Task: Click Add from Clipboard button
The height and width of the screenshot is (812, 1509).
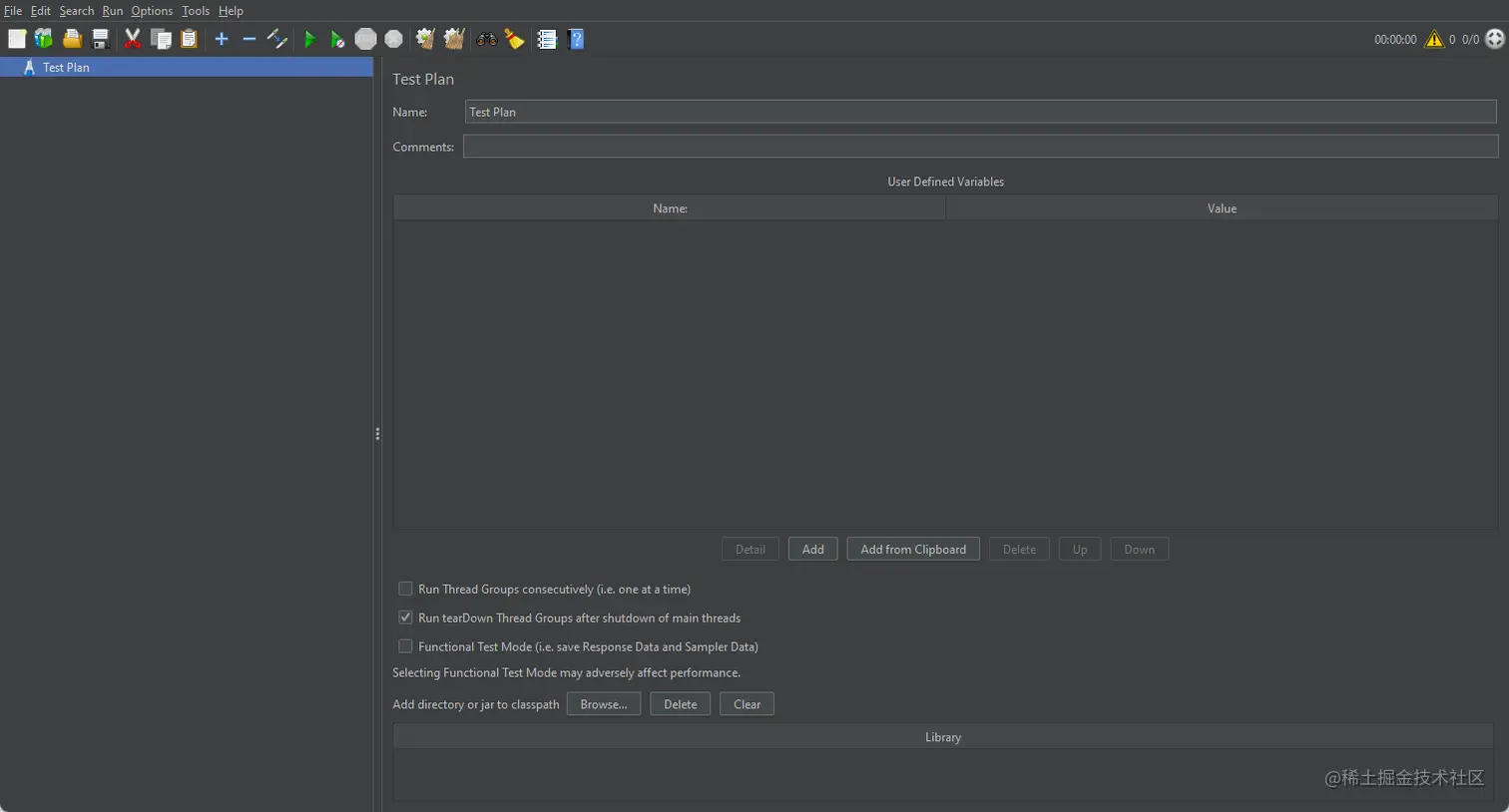Action: click(x=913, y=549)
